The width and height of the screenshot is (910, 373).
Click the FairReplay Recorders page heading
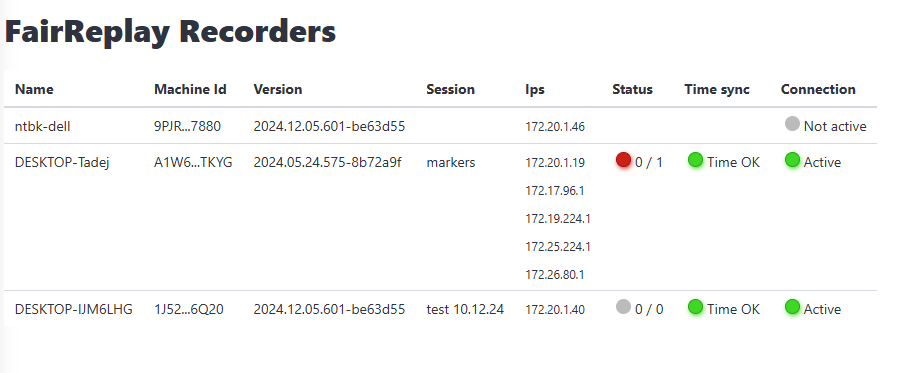click(171, 31)
